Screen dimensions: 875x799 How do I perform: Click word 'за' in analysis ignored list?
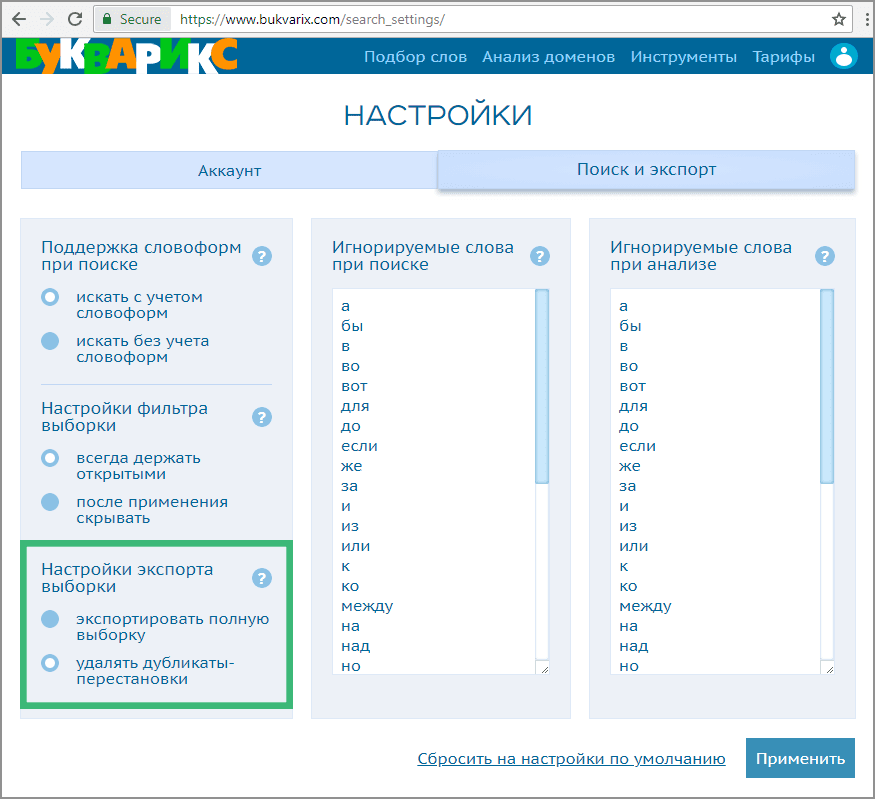627,486
